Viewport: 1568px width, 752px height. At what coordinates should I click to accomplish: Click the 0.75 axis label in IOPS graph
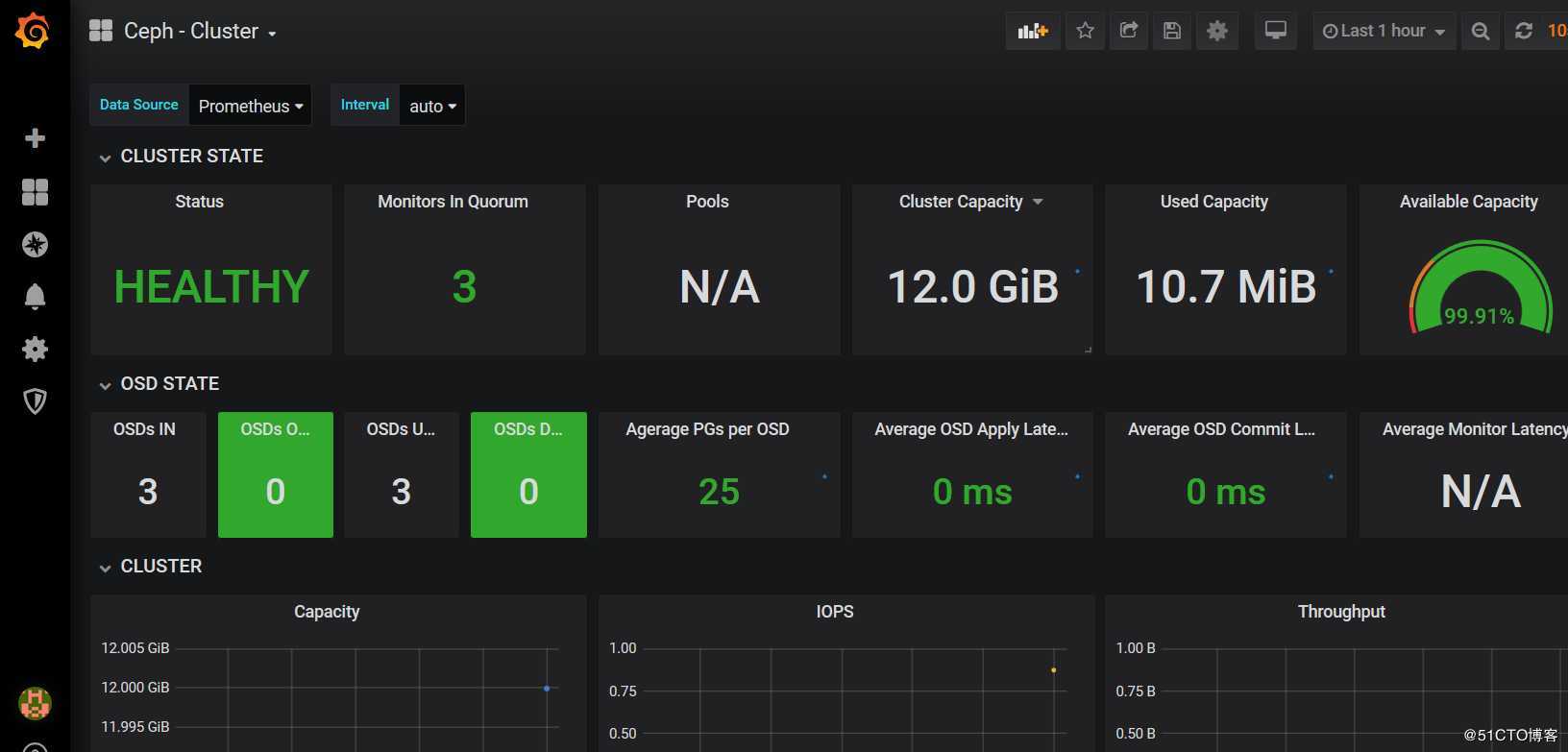(x=623, y=691)
